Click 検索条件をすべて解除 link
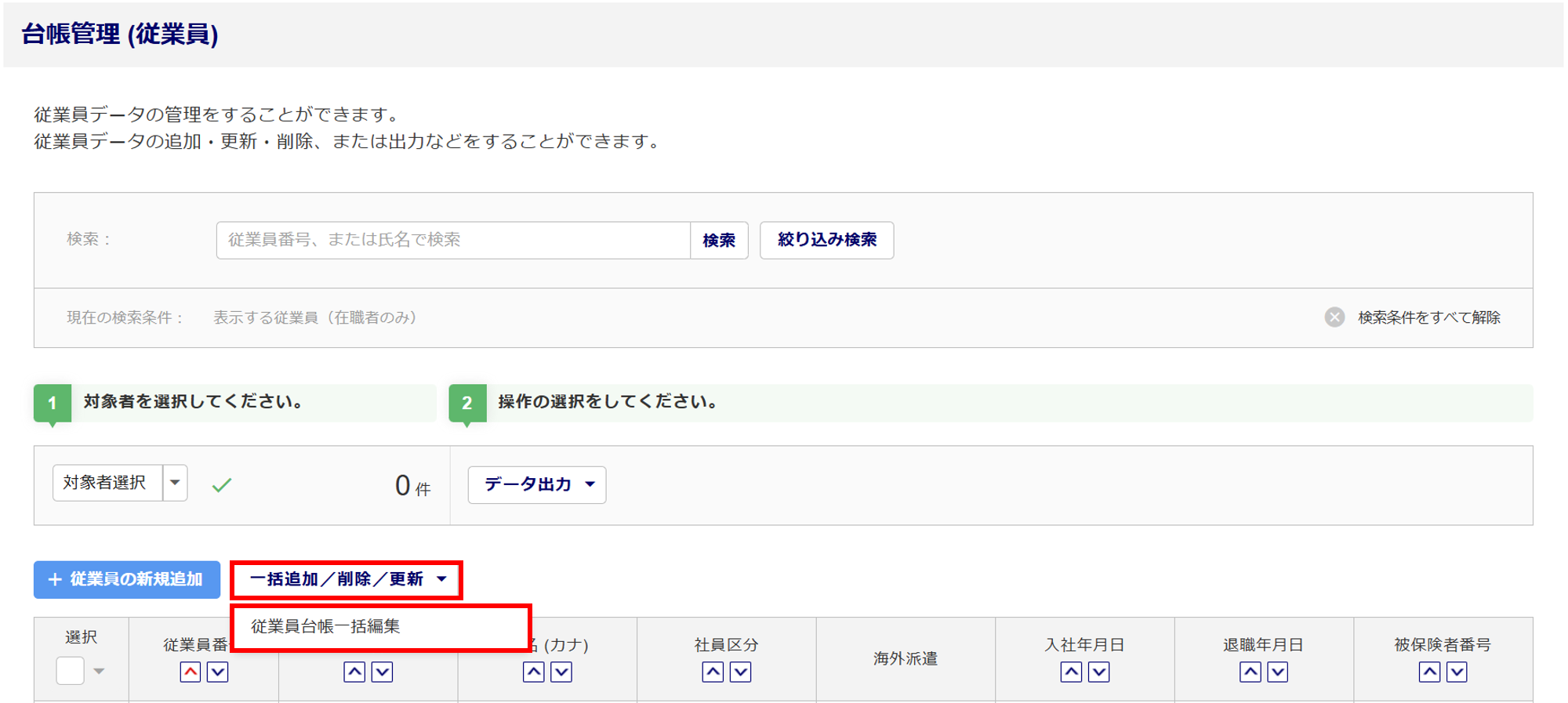The width and height of the screenshot is (1568, 703). 1428,317
